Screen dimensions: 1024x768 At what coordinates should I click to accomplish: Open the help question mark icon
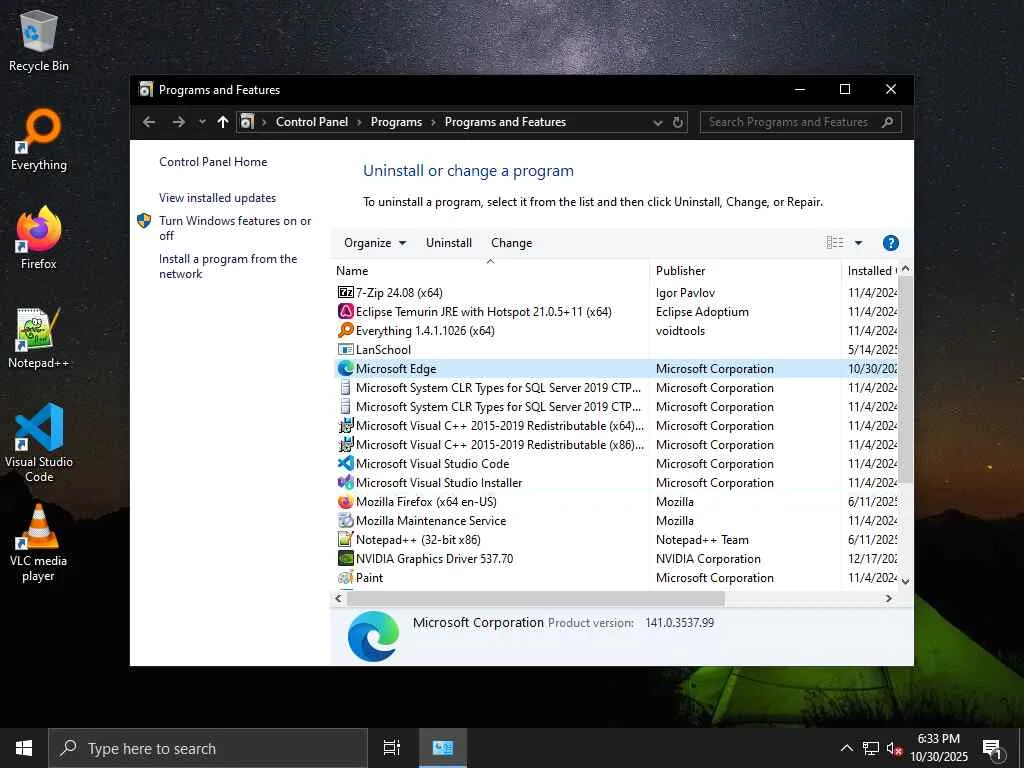click(890, 243)
